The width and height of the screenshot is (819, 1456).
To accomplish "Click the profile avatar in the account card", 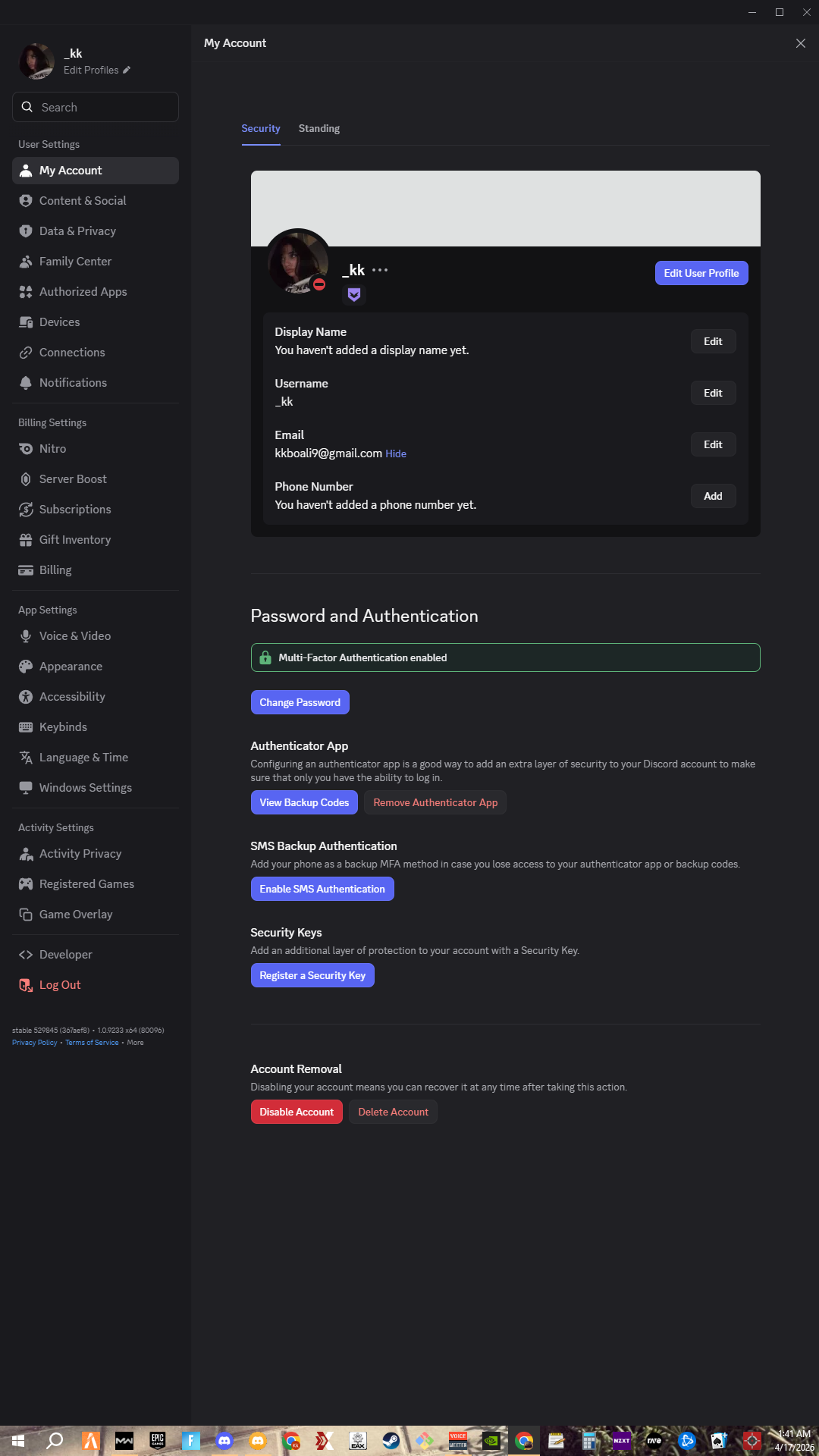I will click(297, 262).
